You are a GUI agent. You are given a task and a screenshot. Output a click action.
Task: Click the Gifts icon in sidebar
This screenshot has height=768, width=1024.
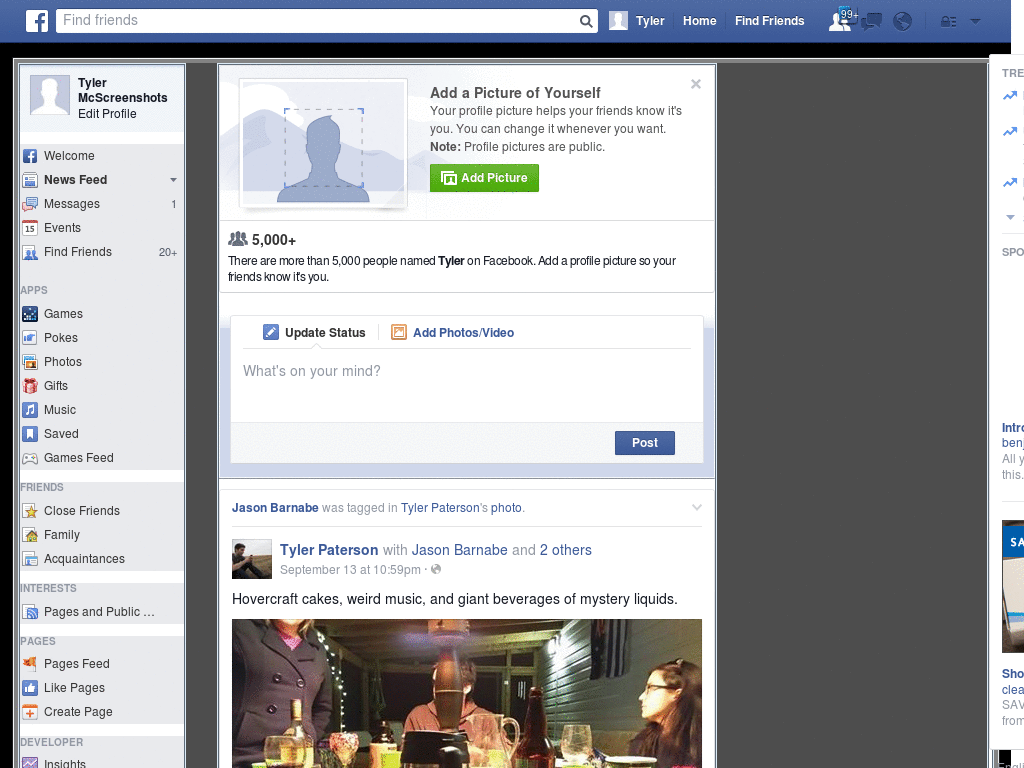(30, 386)
